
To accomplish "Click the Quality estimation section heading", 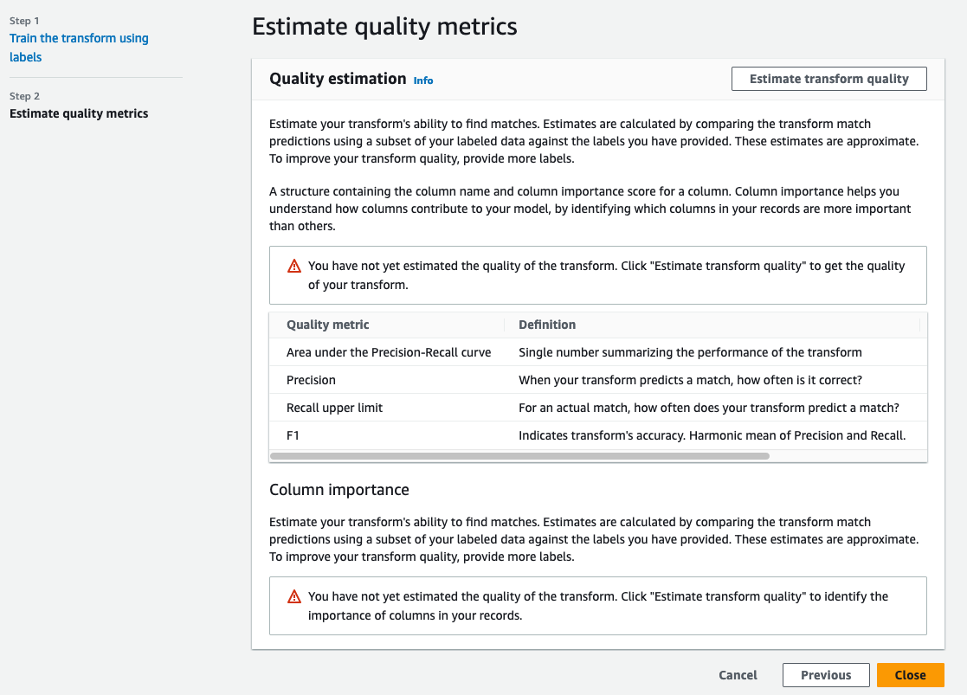I will [337, 79].
